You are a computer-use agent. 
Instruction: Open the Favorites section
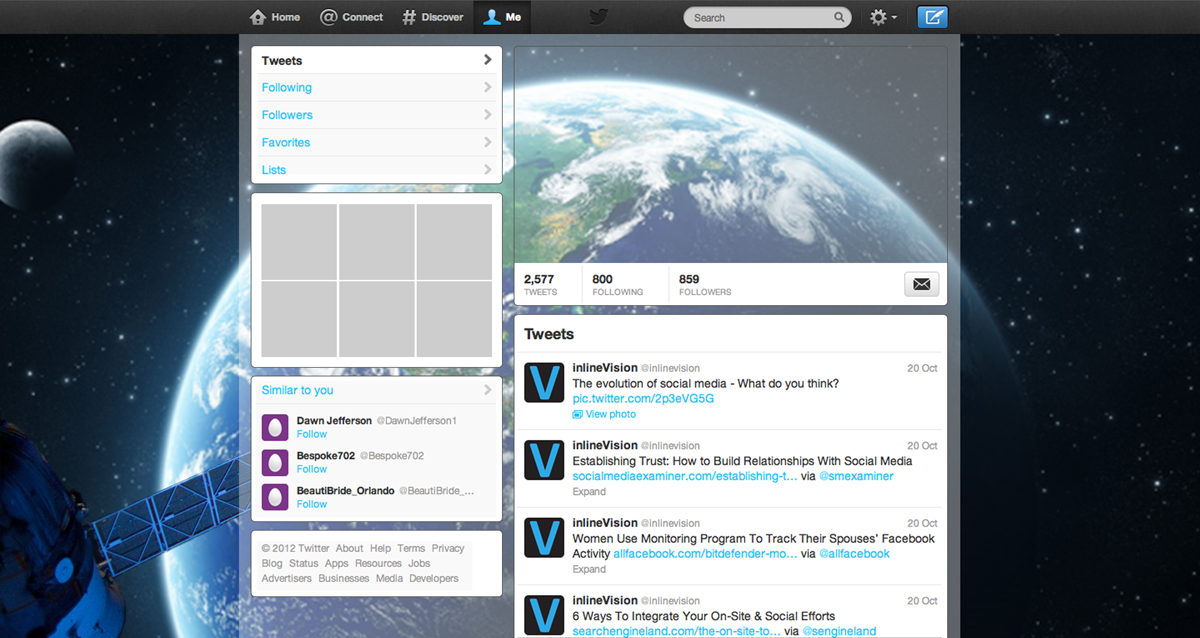click(285, 142)
